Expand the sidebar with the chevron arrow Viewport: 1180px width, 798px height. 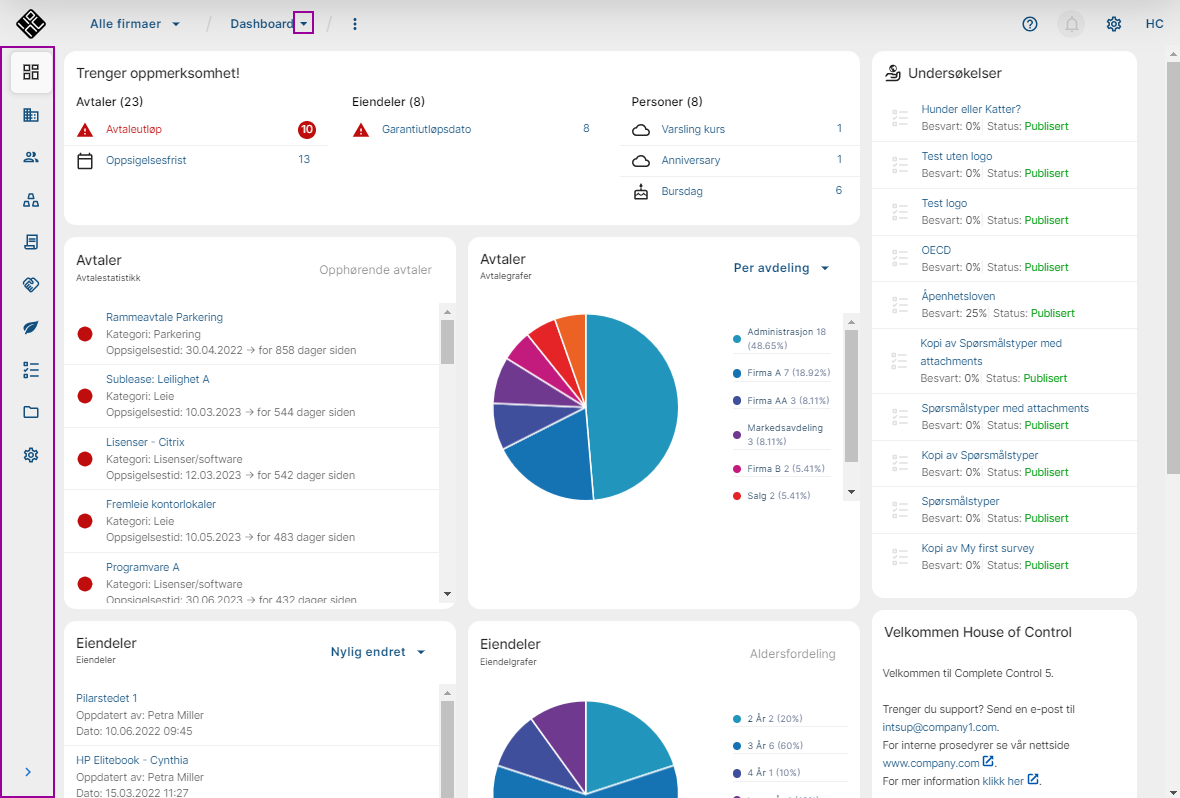point(28,772)
